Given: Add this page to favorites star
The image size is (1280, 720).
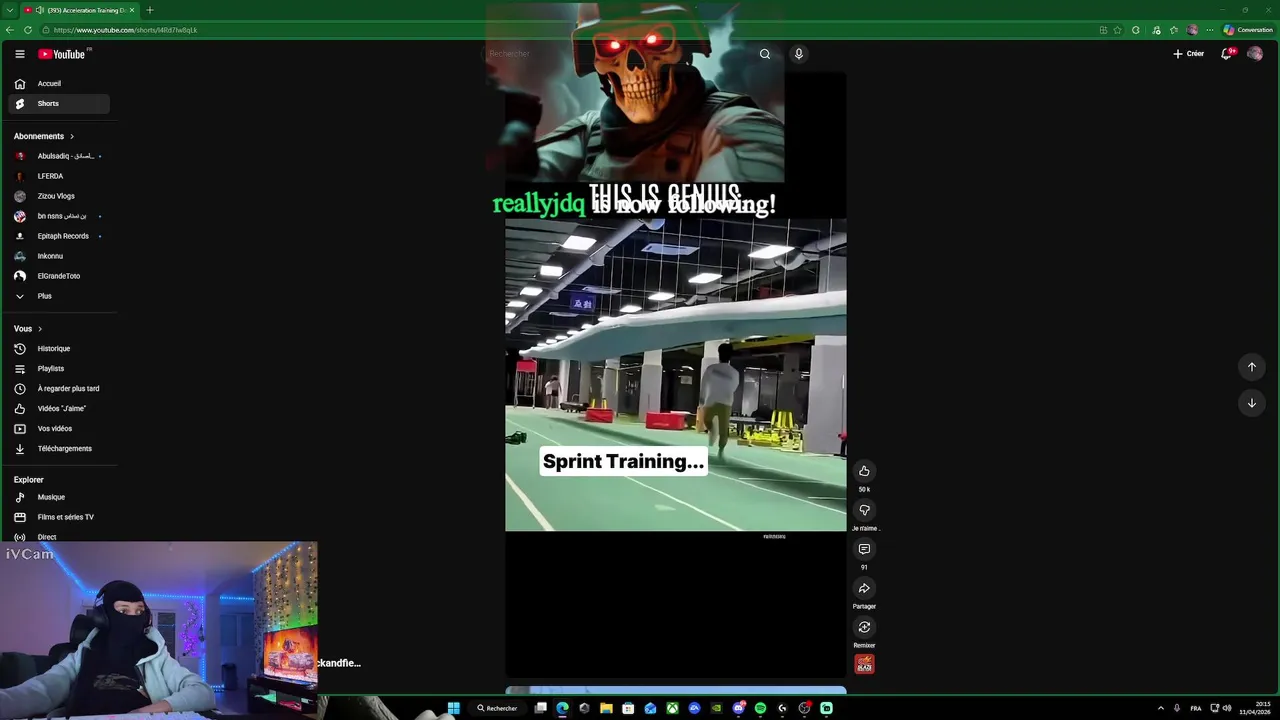Looking at the screenshot, I should pyautogui.click(x=1118, y=30).
